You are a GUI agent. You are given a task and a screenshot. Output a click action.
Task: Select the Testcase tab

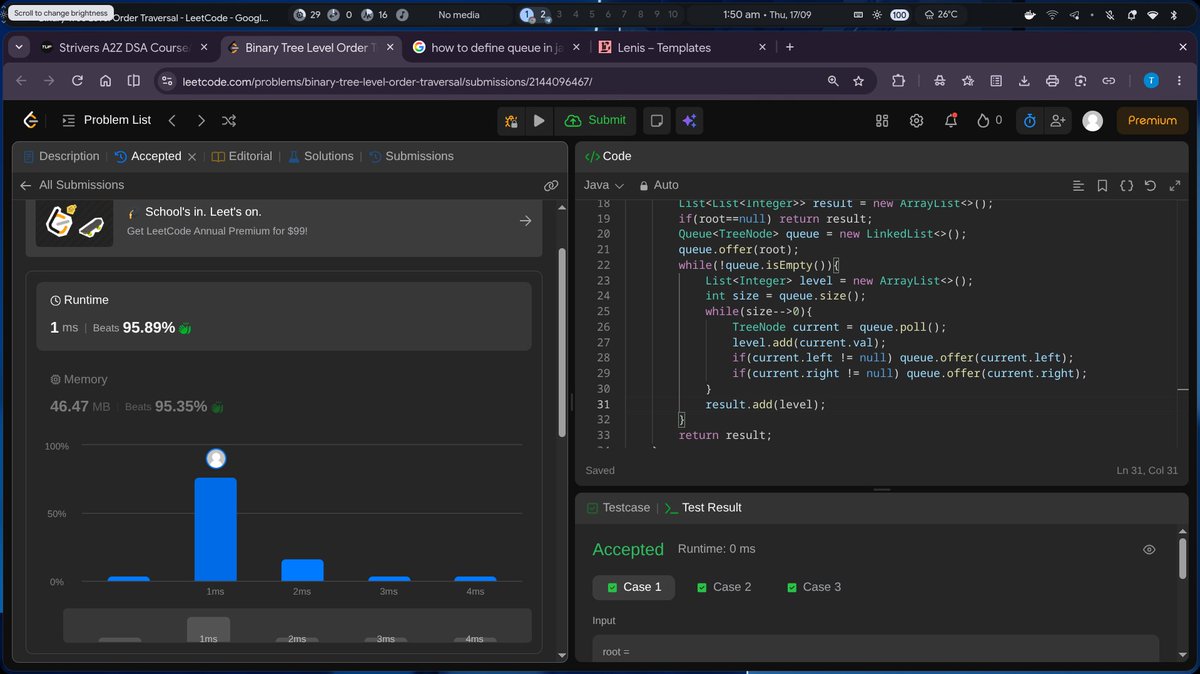(x=618, y=508)
